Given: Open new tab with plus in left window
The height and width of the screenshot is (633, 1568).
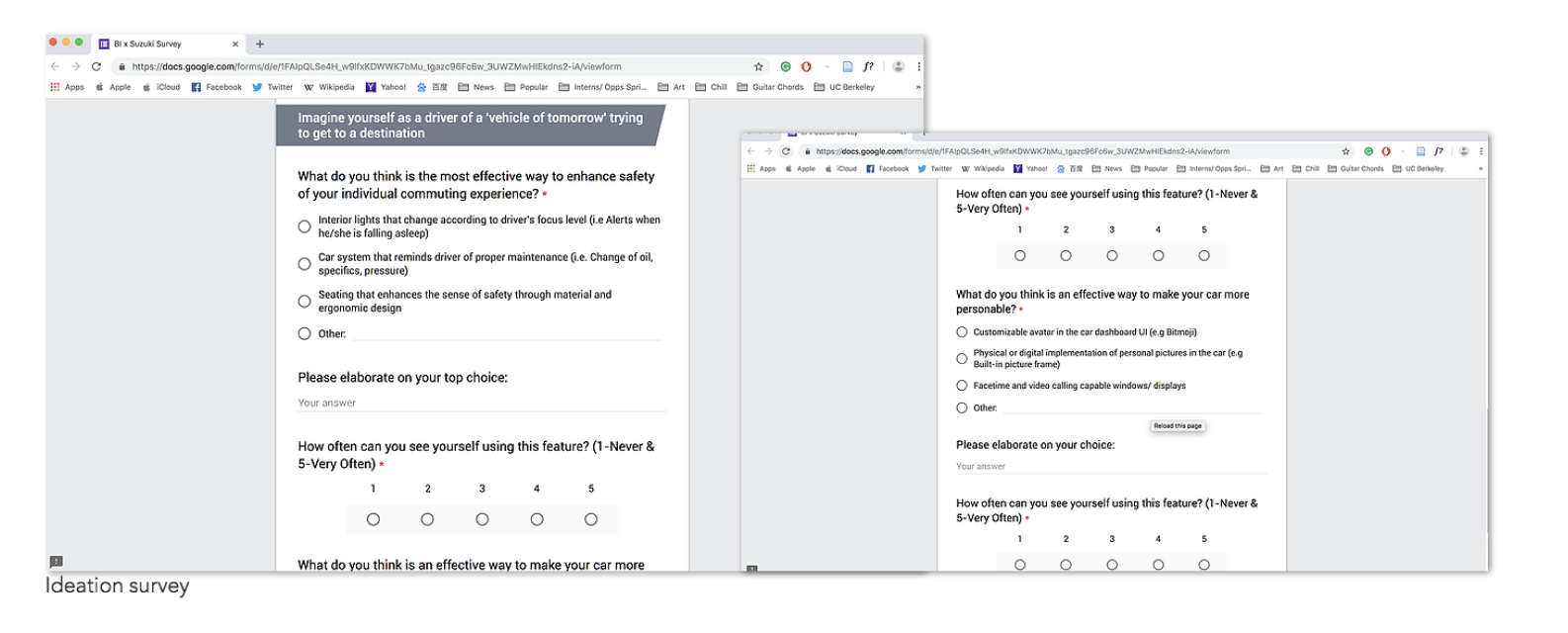Looking at the screenshot, I should pyautogui.click(x=260, y=44).
